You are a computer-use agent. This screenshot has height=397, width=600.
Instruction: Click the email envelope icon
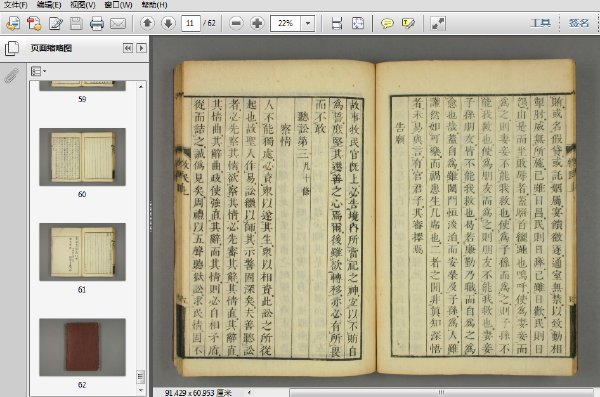(118, 24)
